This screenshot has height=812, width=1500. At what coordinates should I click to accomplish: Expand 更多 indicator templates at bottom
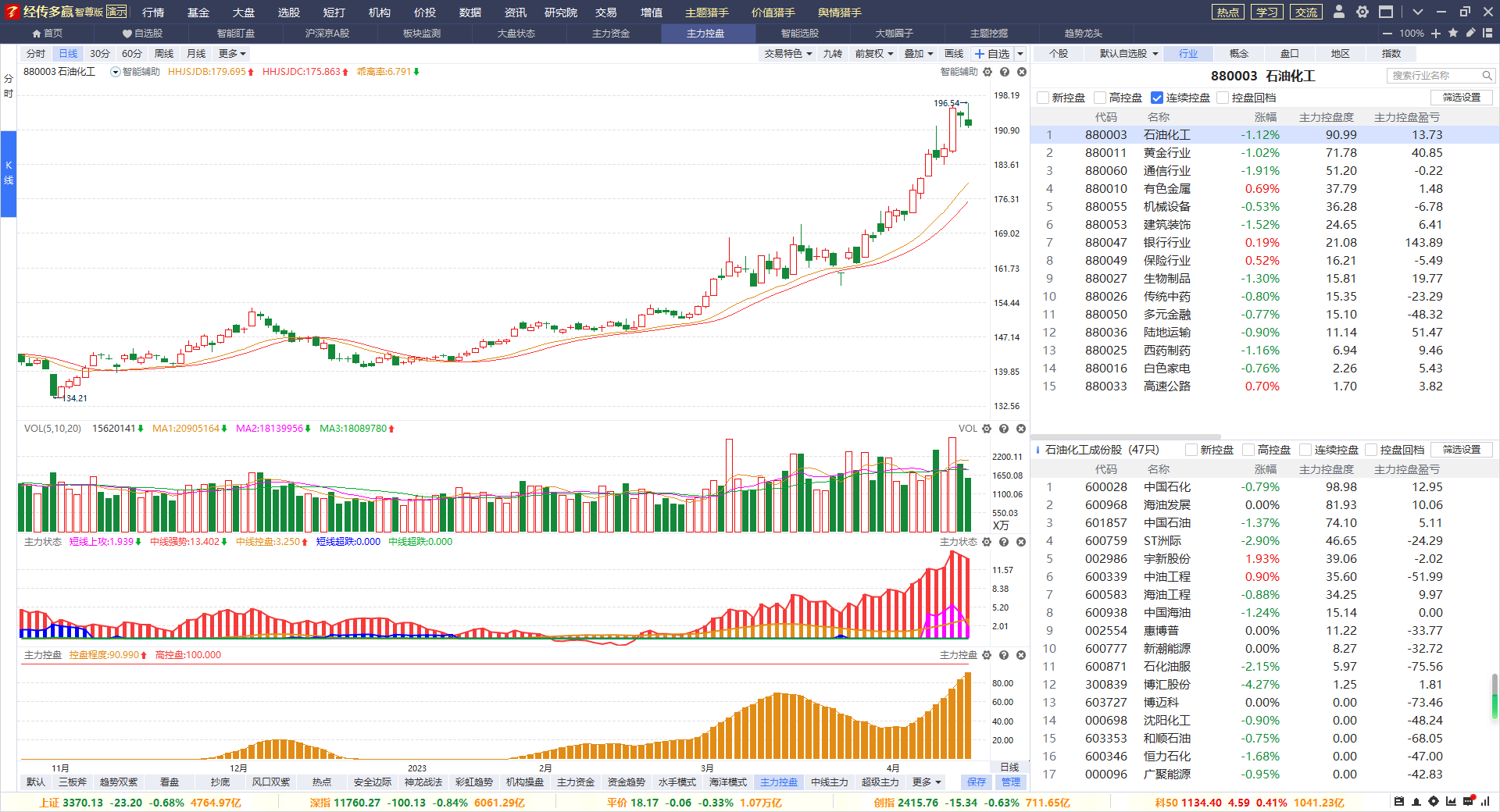927,782
